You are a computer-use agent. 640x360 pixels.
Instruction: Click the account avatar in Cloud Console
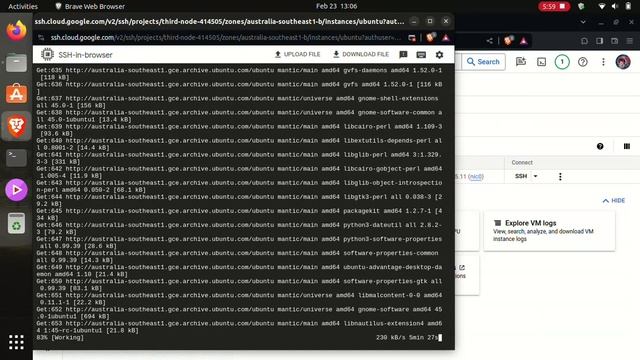coord(623,62)
